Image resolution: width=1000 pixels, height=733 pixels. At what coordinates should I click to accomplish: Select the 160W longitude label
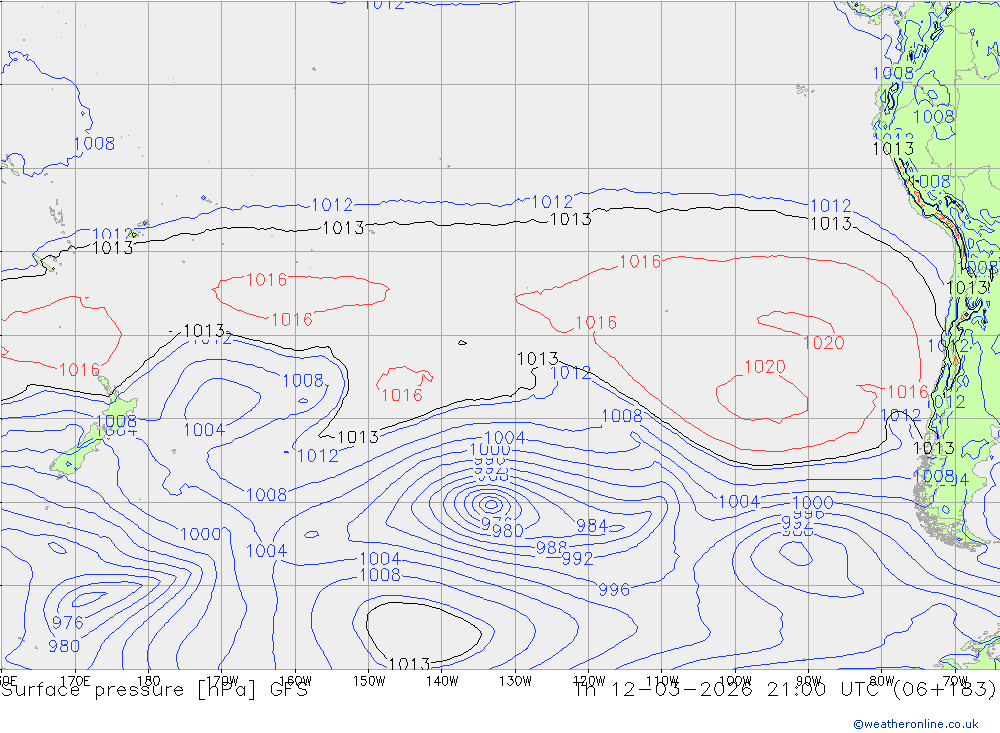296,681
